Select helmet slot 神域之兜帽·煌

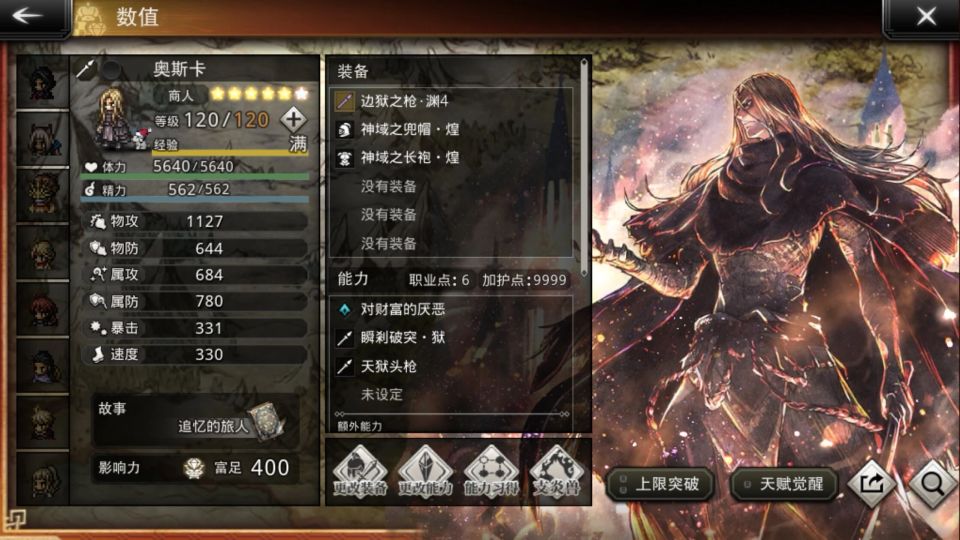coord(452,129)
